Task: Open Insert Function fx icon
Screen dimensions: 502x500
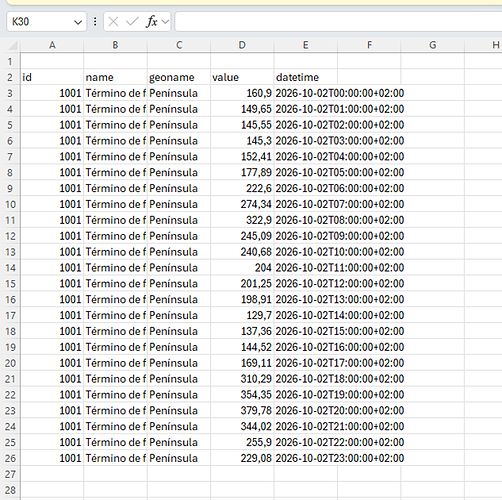Action: click(152, 22)
